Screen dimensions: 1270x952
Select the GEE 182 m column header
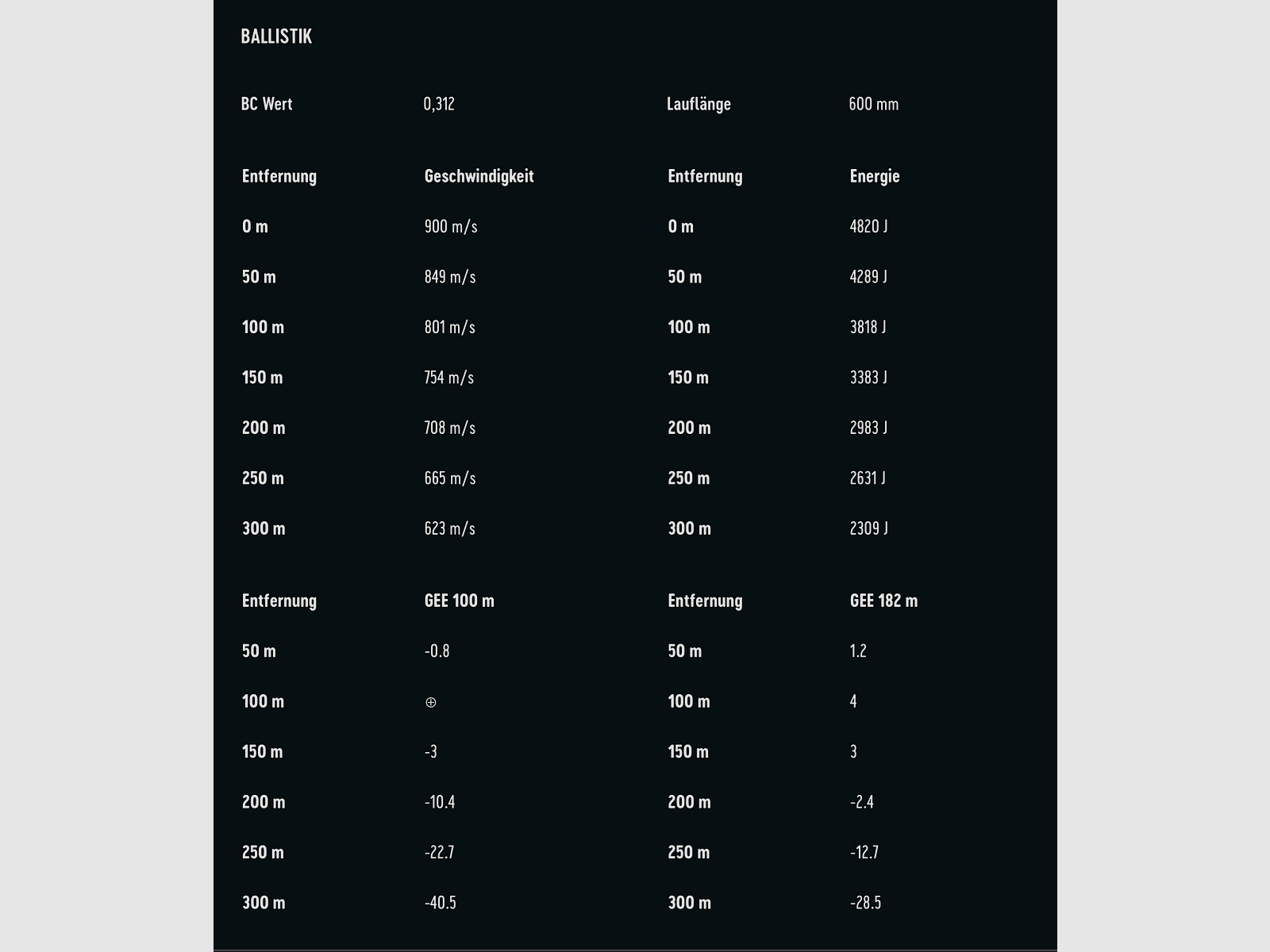883,601
